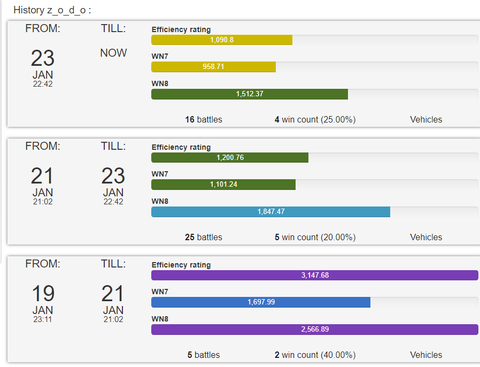
Task: Click the from date 19 JAN 23:11
Action: 43,304
